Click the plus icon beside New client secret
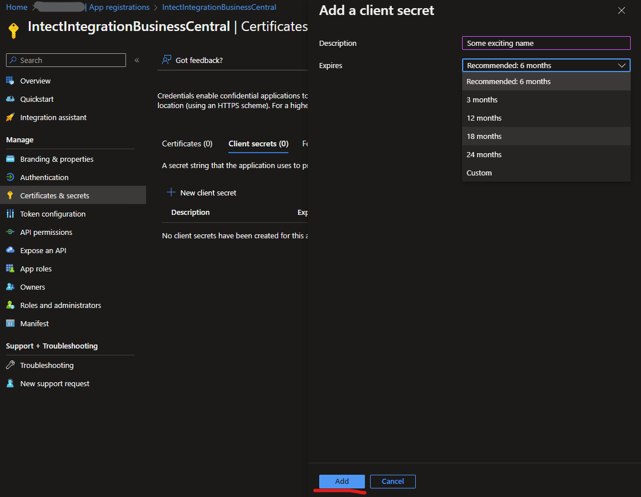 click(171, 192)
